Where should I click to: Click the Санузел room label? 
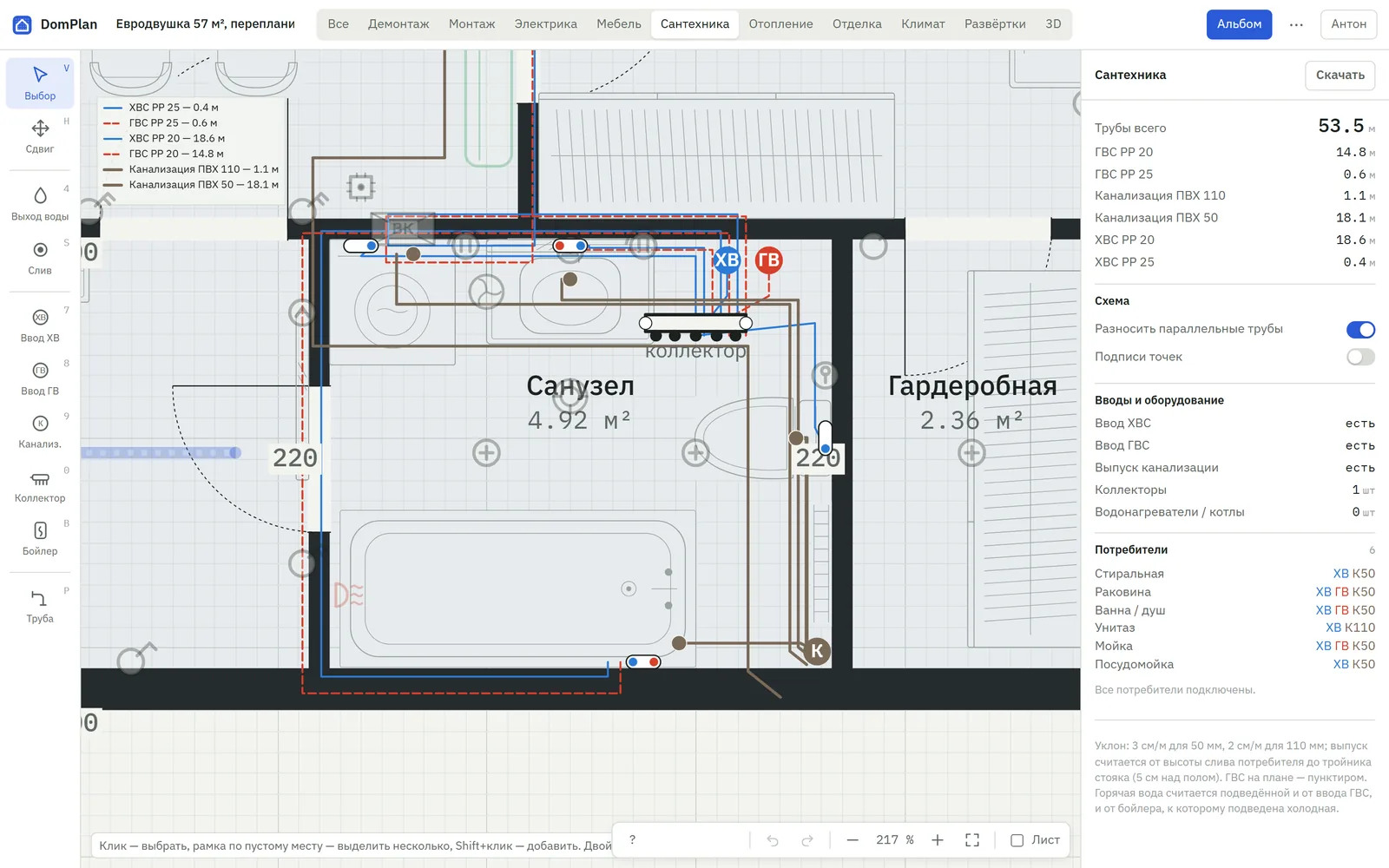(x=580, y=385)
